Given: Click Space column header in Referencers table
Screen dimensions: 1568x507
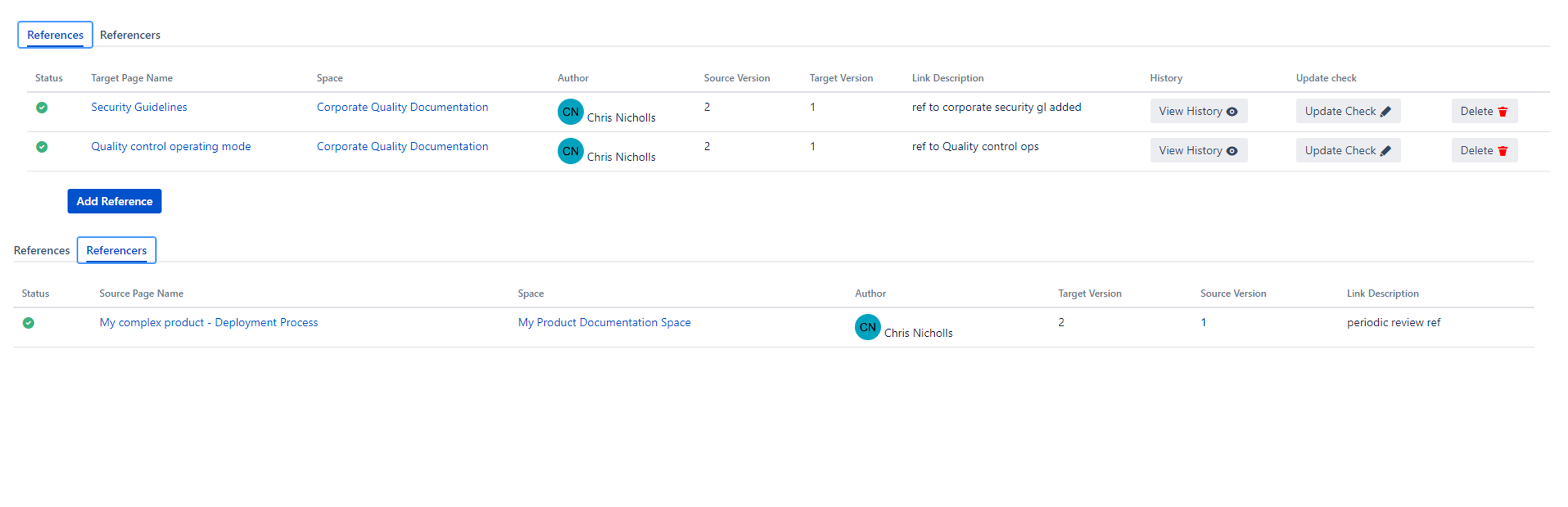Looking at the screenshot, I should [530, 293].
